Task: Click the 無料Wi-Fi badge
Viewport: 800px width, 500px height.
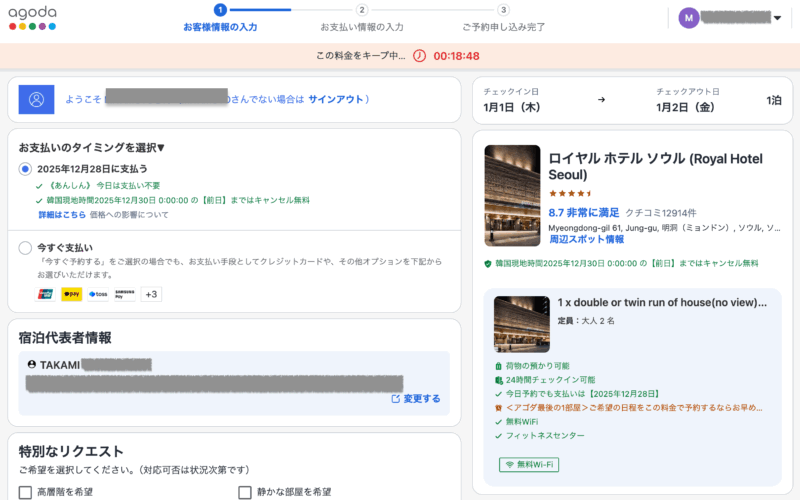Action: [529, 465]
